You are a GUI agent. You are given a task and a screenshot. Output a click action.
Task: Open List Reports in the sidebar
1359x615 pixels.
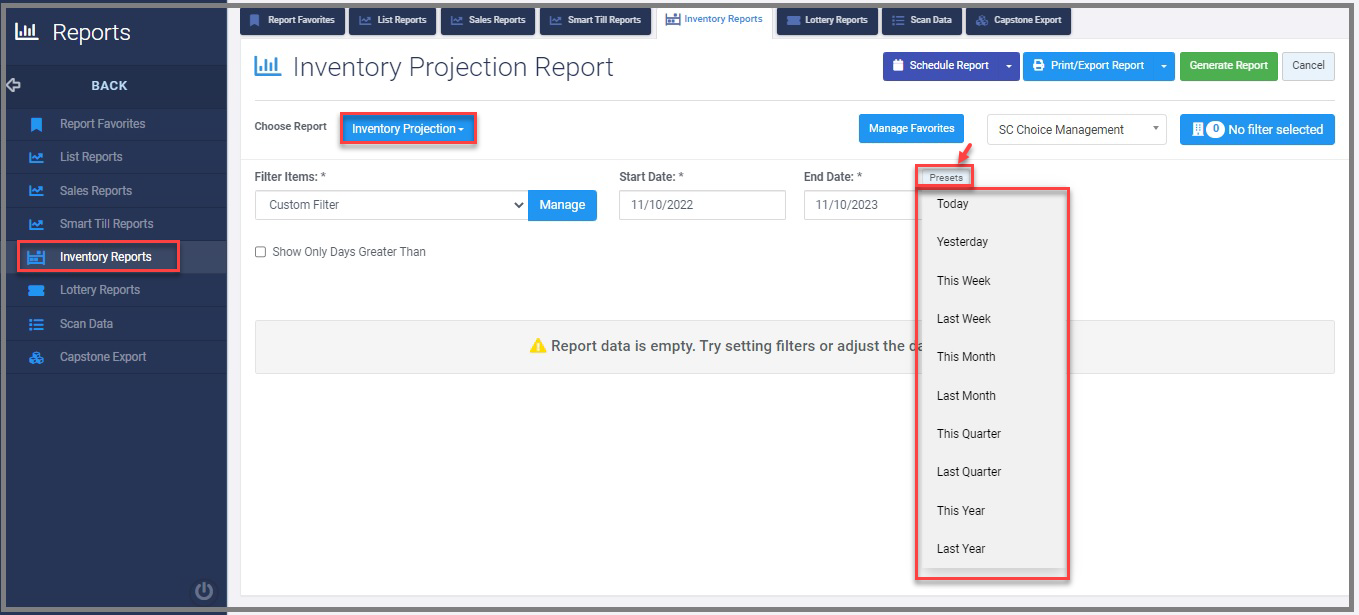coord(117,157)
